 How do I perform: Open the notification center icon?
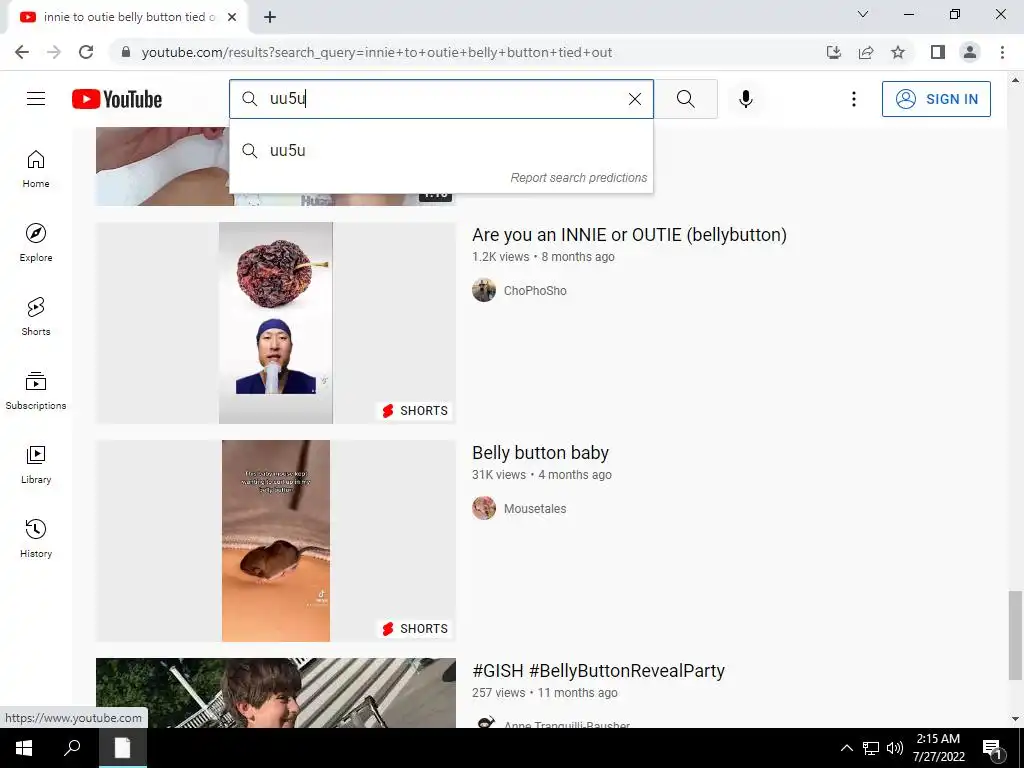[993, 748]
